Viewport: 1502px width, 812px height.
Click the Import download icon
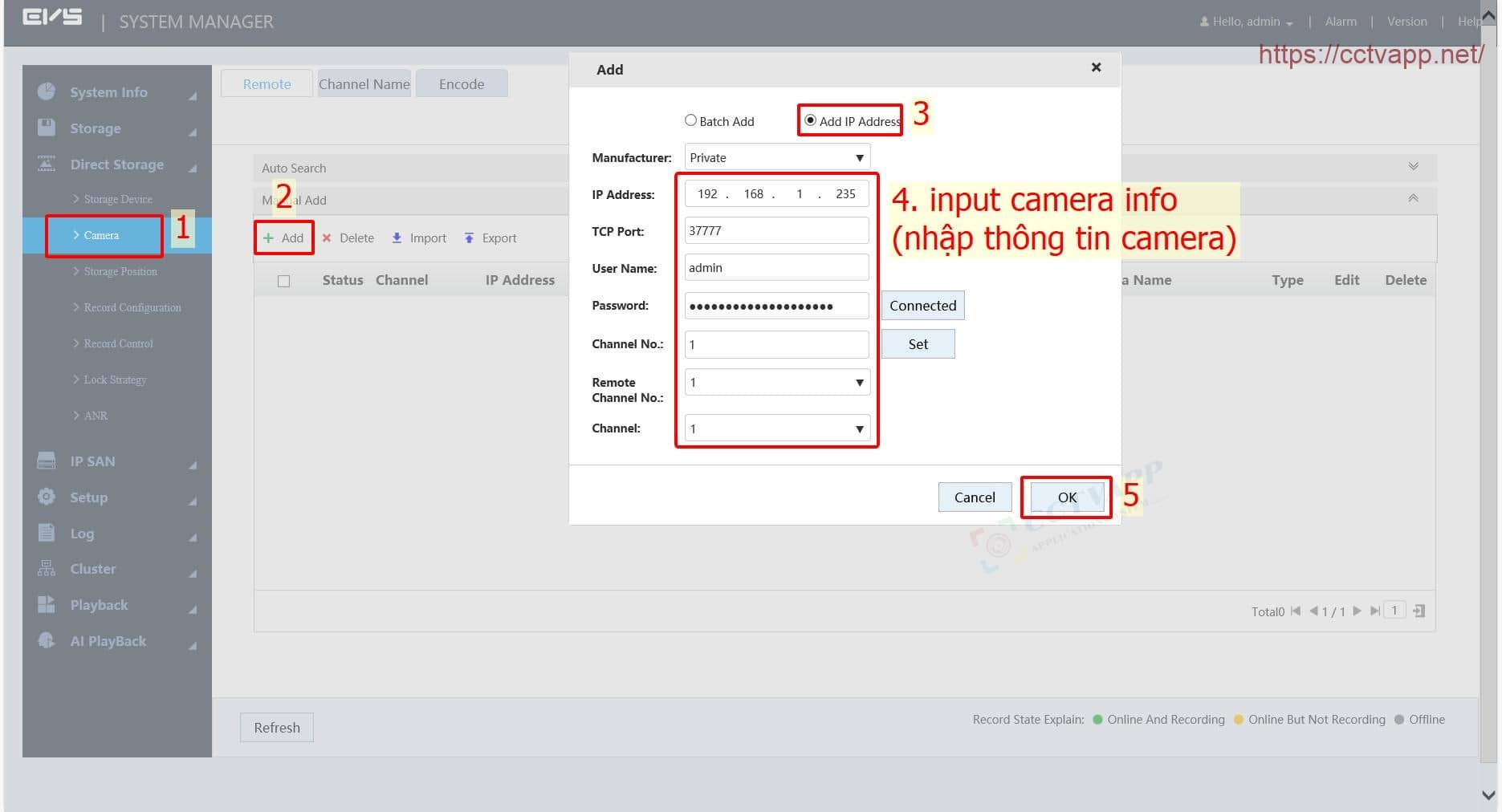pyautogui.click(x=397, y=238)
